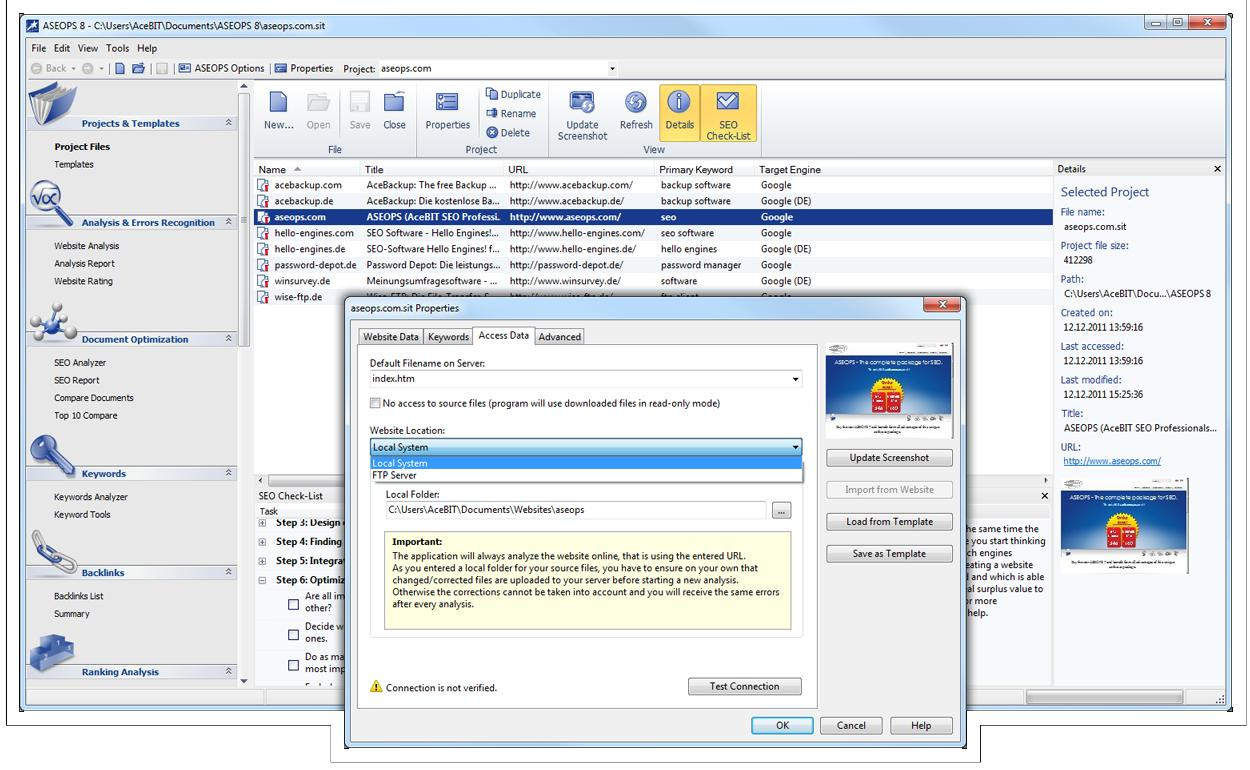Collapse the Document Optimization section chevron
The width and height of the screenshot is (1250, 770).
[227, 339]
